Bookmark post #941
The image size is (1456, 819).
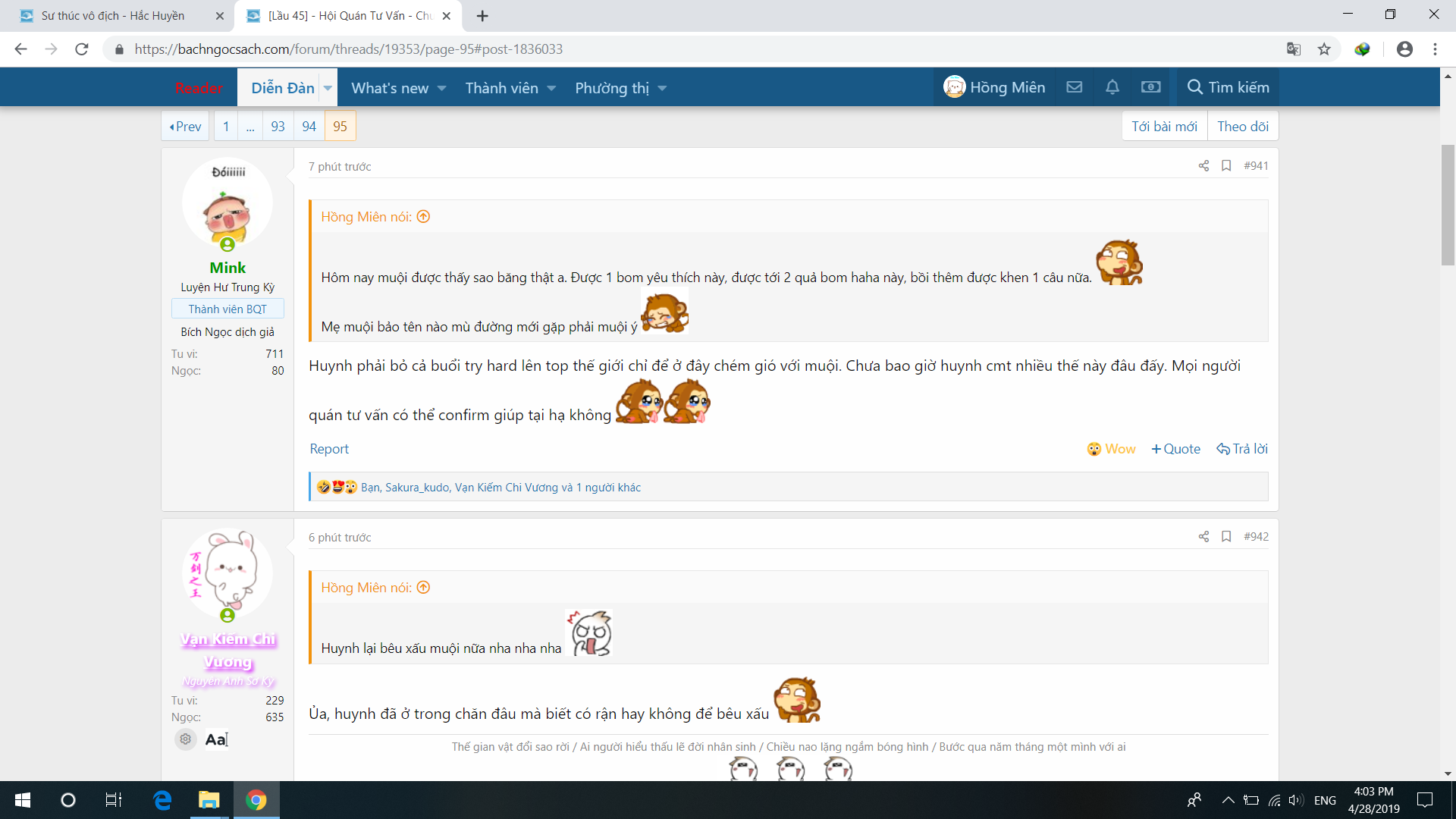point(1226,166)
